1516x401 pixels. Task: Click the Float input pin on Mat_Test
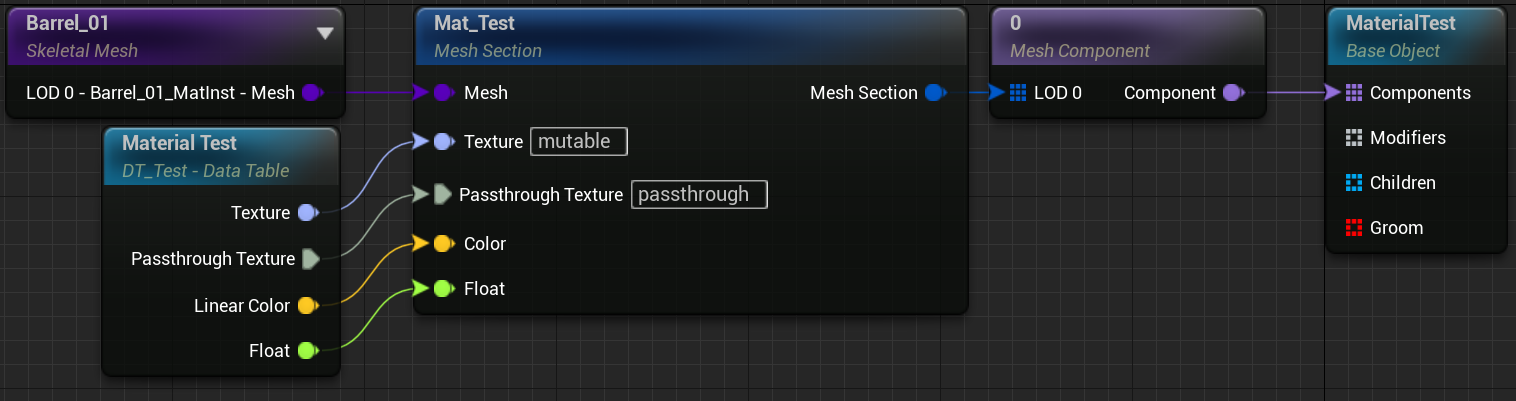(443, 289)
